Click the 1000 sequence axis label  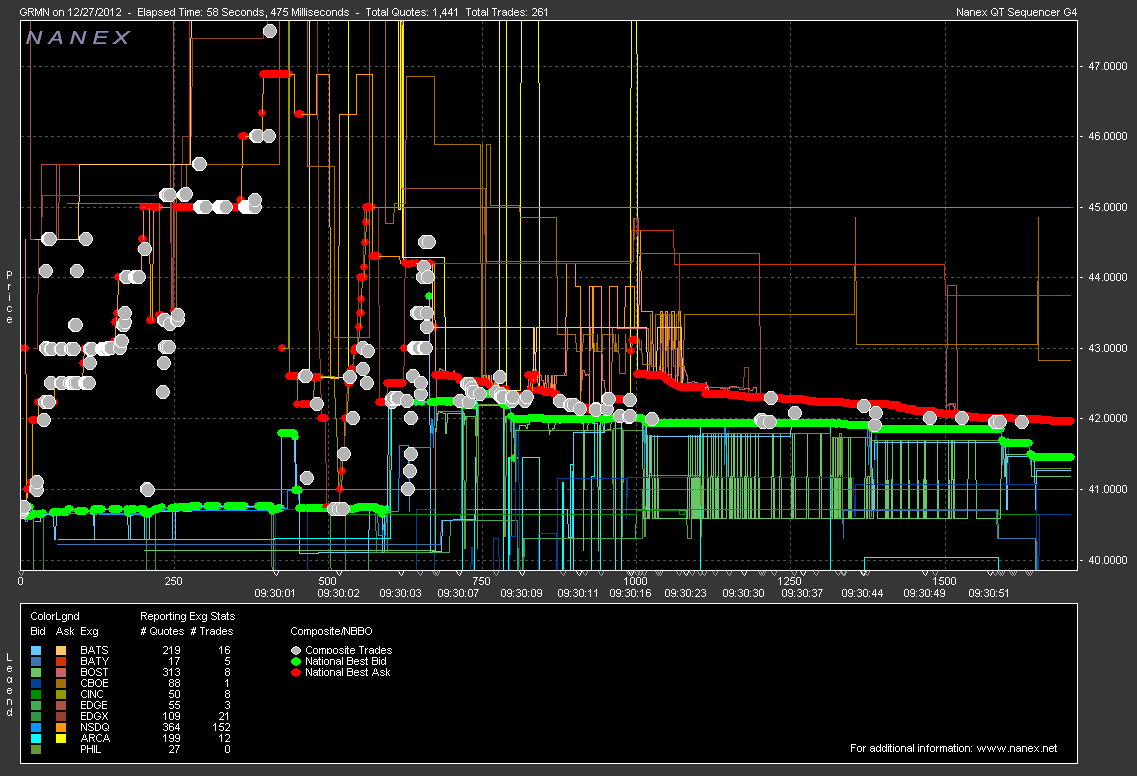(635, 581)
